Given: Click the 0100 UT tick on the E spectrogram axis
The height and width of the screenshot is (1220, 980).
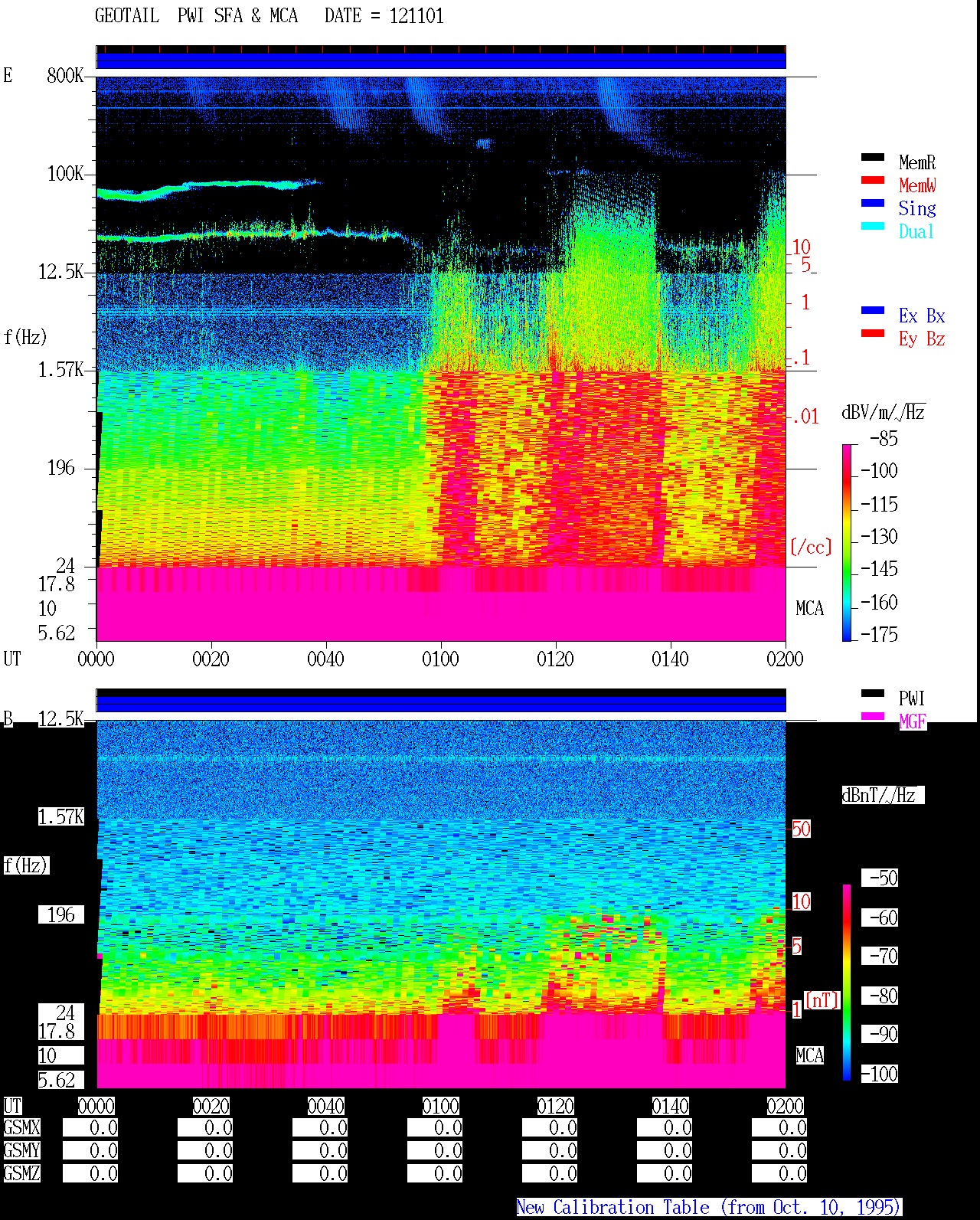Looking at the screenshot, I should click(x=440, y=659).
